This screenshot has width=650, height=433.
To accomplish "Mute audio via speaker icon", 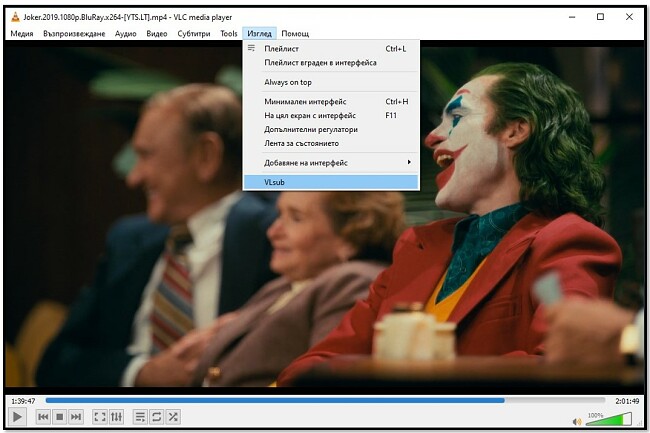I will 577,422.
